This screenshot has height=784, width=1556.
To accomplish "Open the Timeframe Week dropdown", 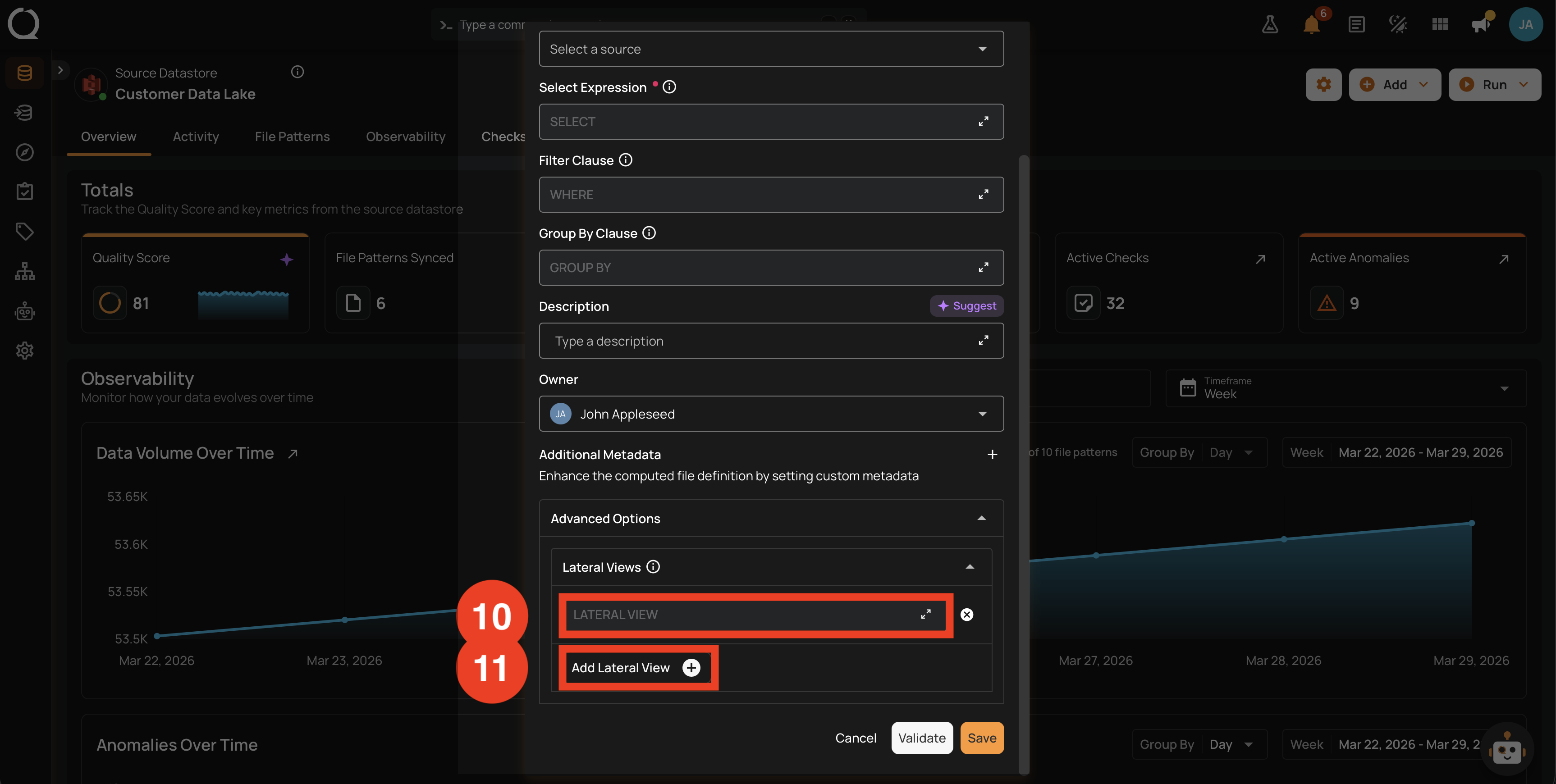I will (1346, 388).
